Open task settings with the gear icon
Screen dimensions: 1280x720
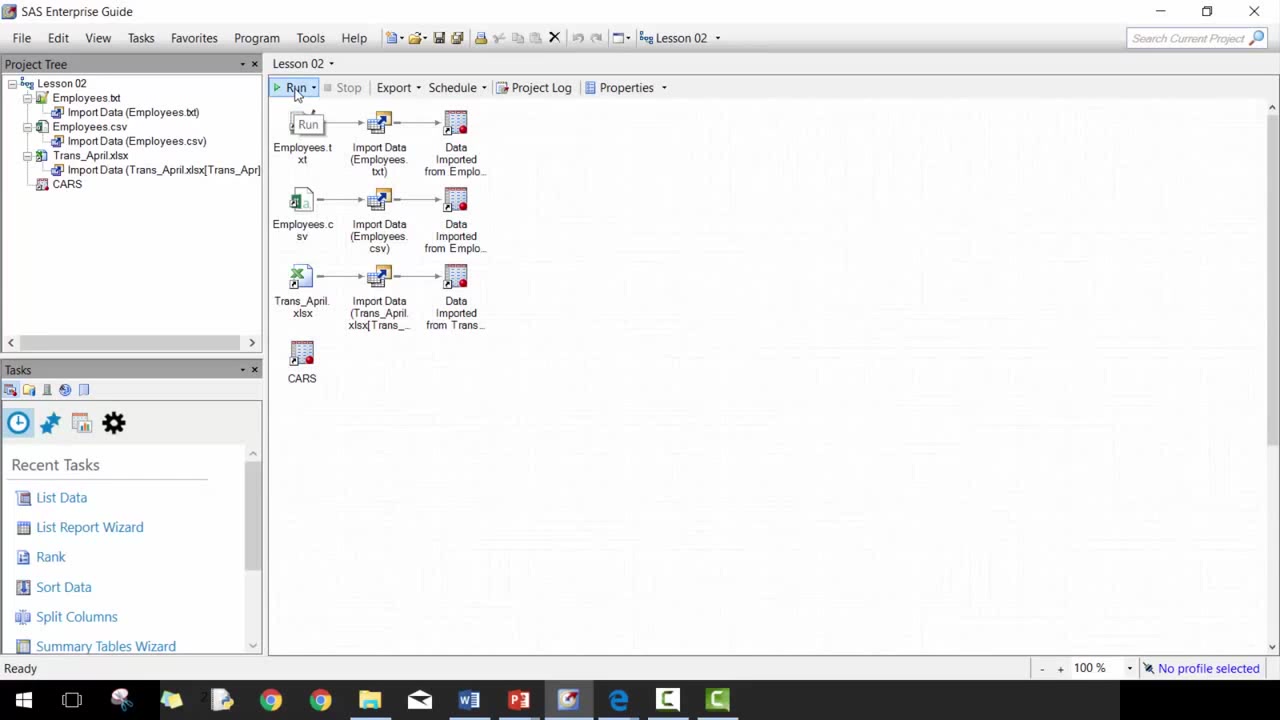click(x=114, y=423)
